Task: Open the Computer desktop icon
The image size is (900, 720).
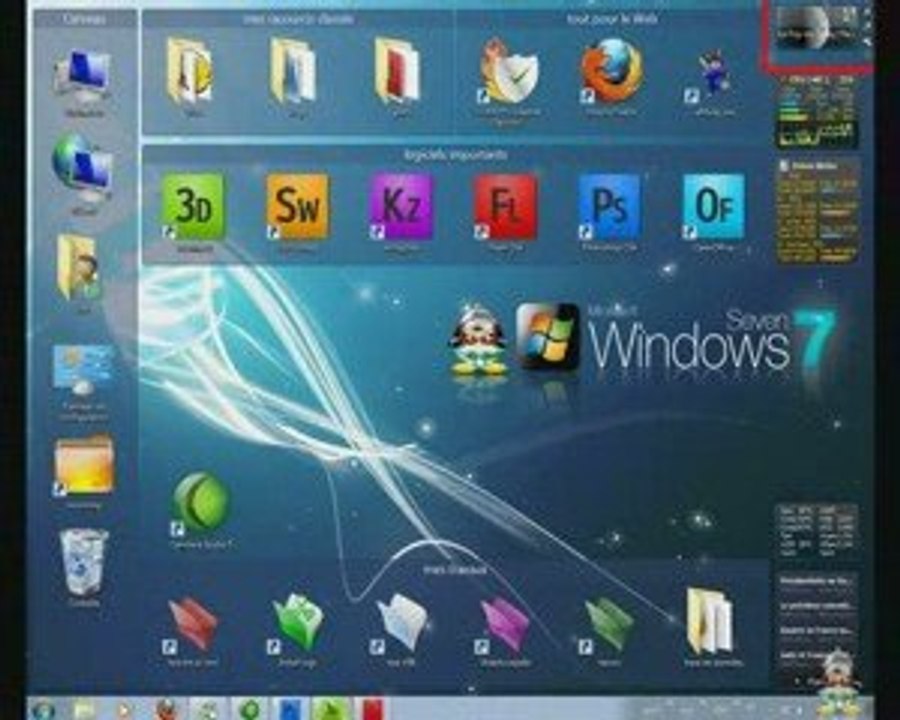Action: pos(84,77)
